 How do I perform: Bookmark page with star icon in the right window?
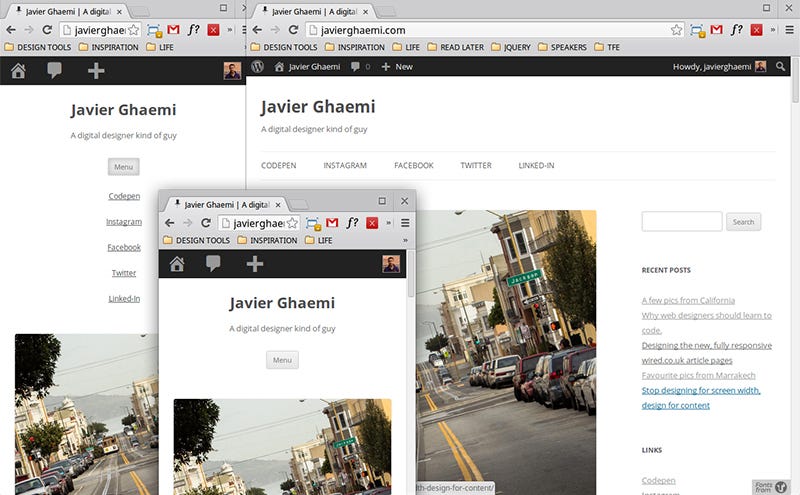(677, 30)
